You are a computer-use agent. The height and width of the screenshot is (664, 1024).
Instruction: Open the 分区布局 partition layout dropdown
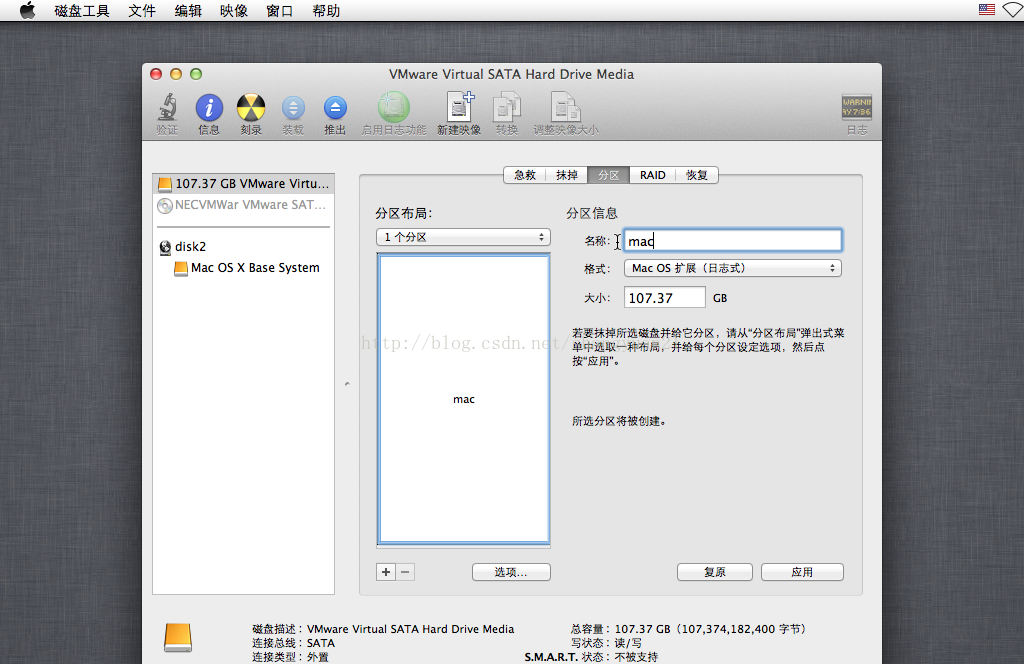coord(464,238)
